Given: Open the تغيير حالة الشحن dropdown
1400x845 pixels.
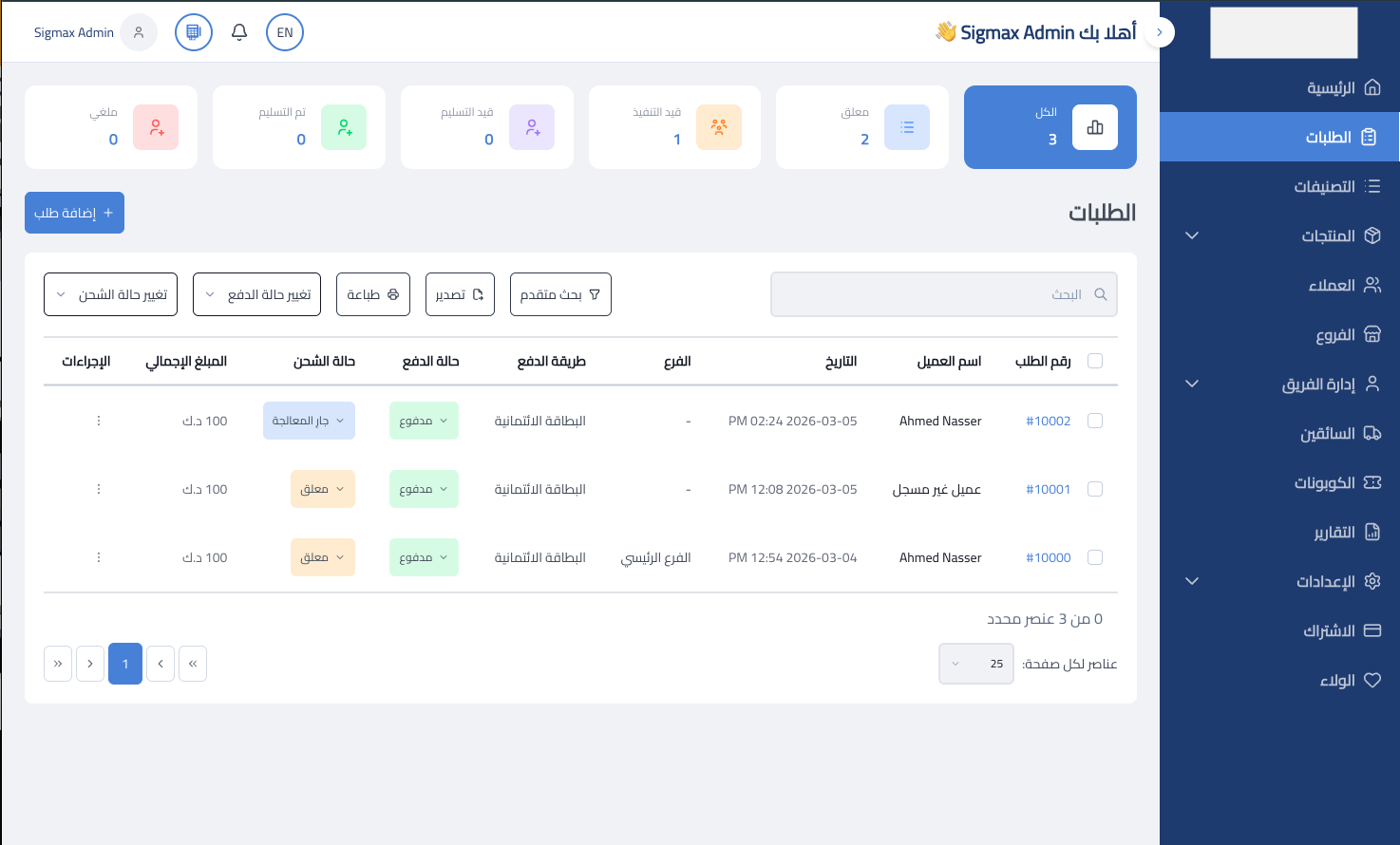Looking at the screenshot, I should [110, 294].
